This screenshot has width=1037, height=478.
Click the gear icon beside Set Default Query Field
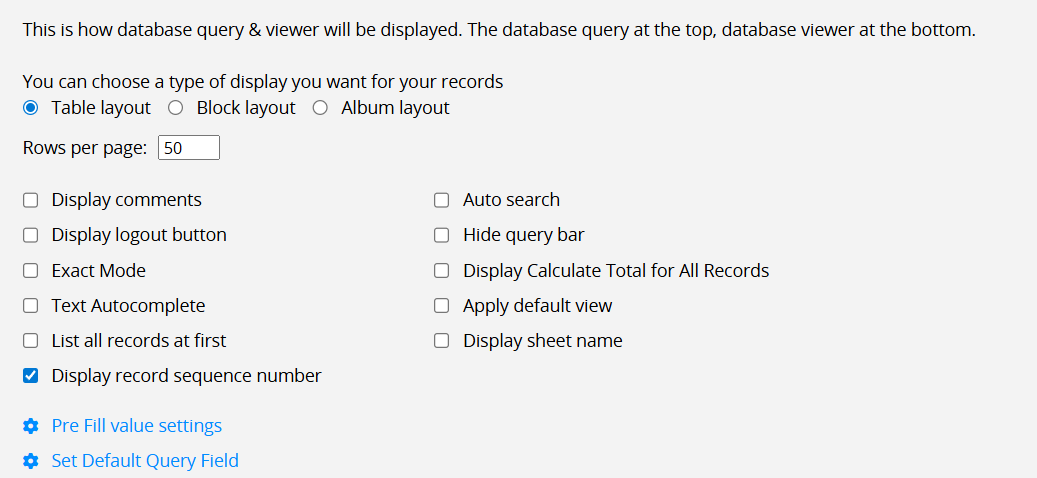(x=30, y=461)
